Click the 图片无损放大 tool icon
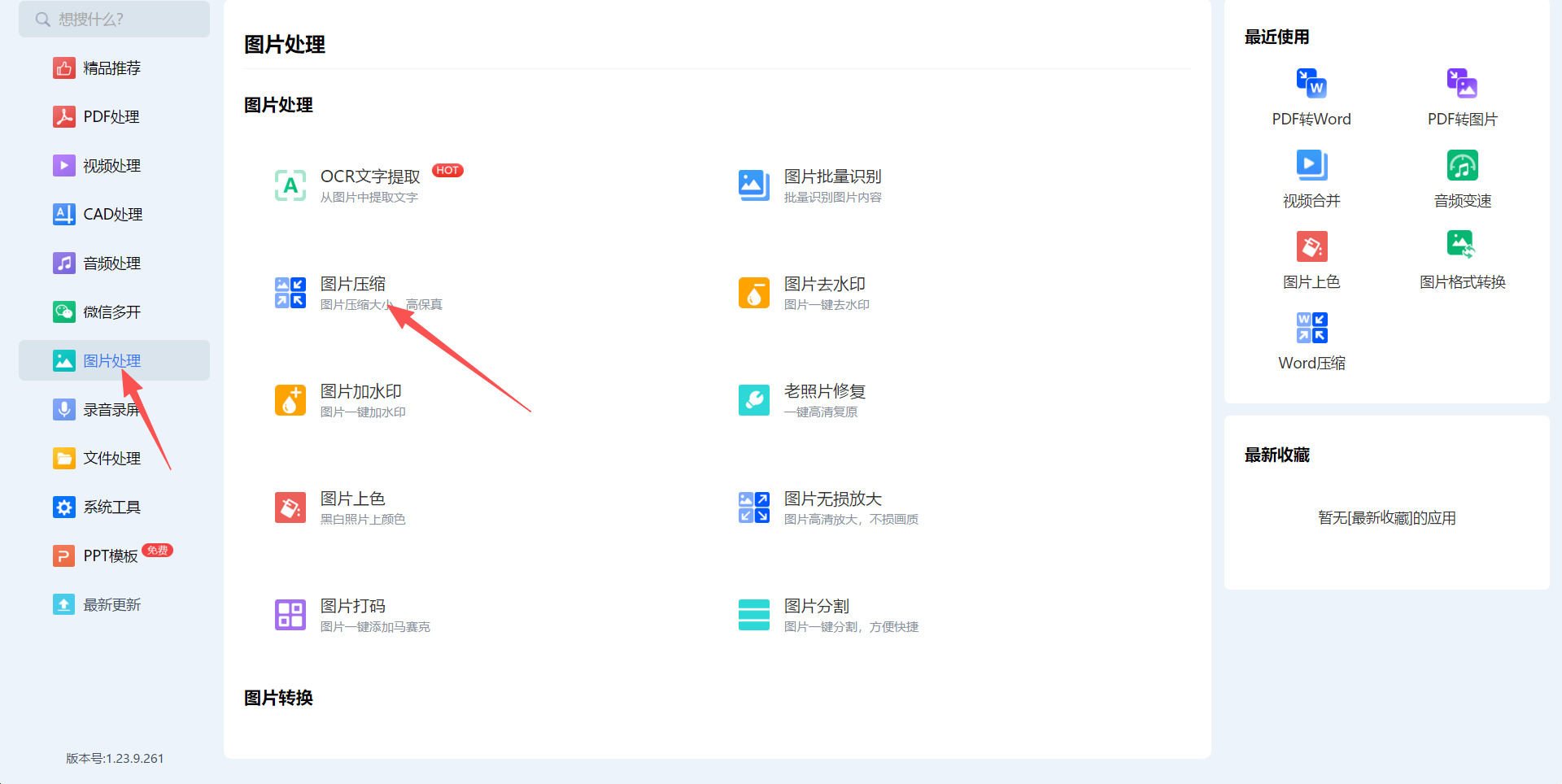1562x784 pixels. 754,507
